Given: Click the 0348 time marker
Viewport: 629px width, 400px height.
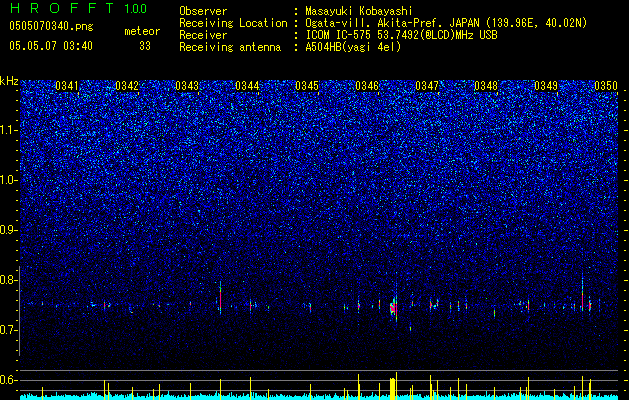Looking at the screenshot, I should point(486,86).
